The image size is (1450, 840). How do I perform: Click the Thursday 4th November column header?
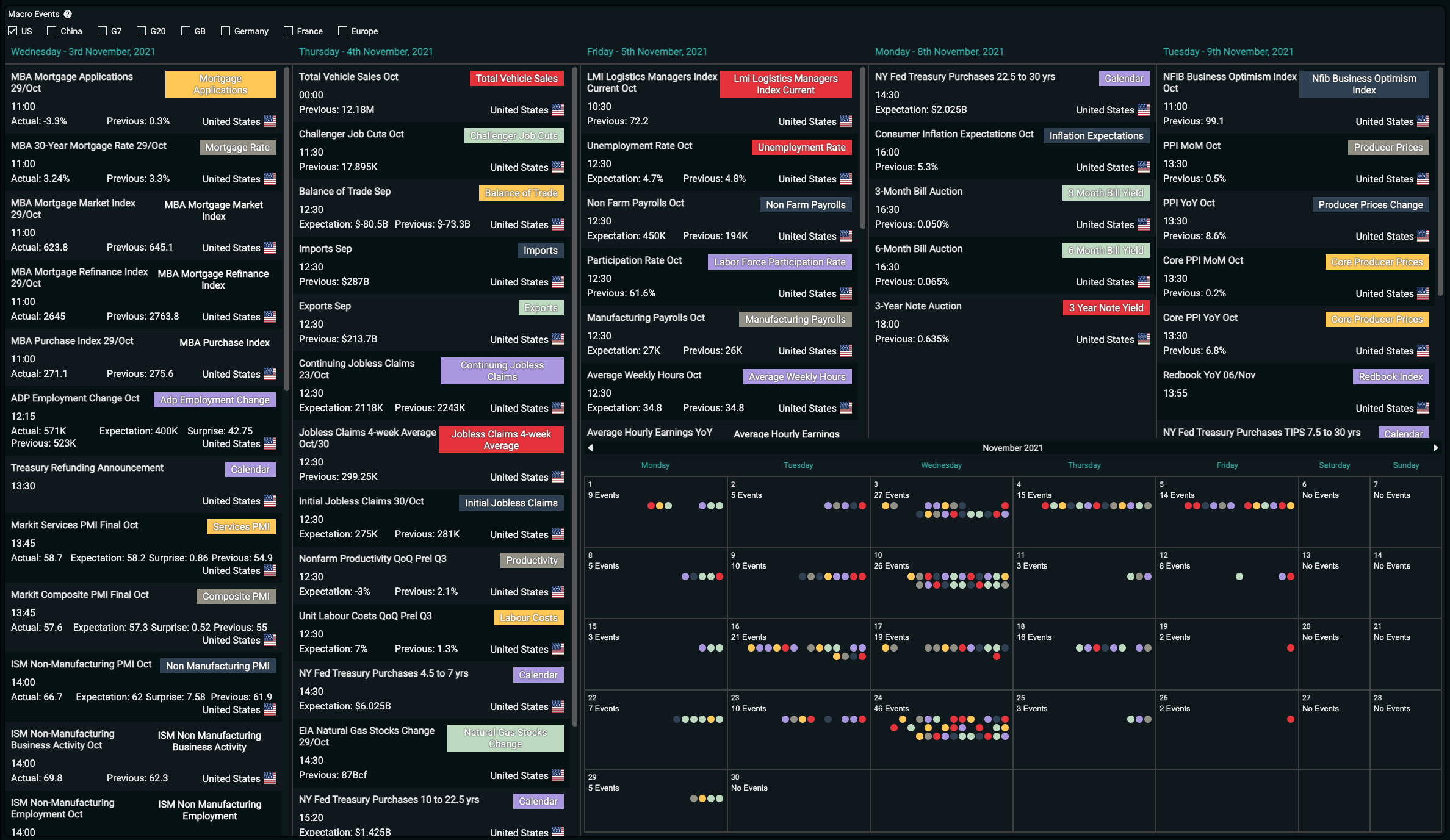[366, 52]
